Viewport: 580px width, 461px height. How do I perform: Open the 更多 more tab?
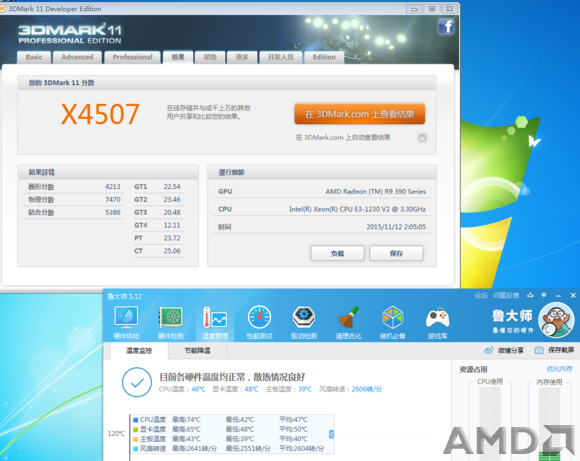click(242, 57)
